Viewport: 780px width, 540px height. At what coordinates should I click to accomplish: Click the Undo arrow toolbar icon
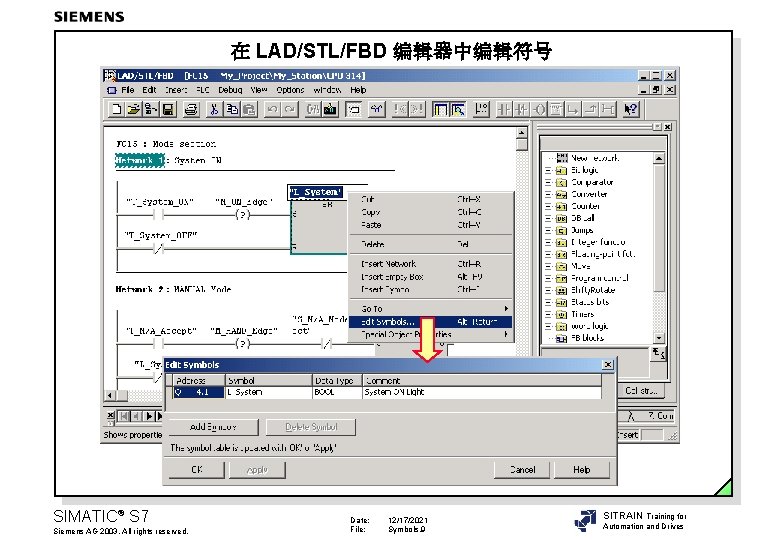click(272, 109)
